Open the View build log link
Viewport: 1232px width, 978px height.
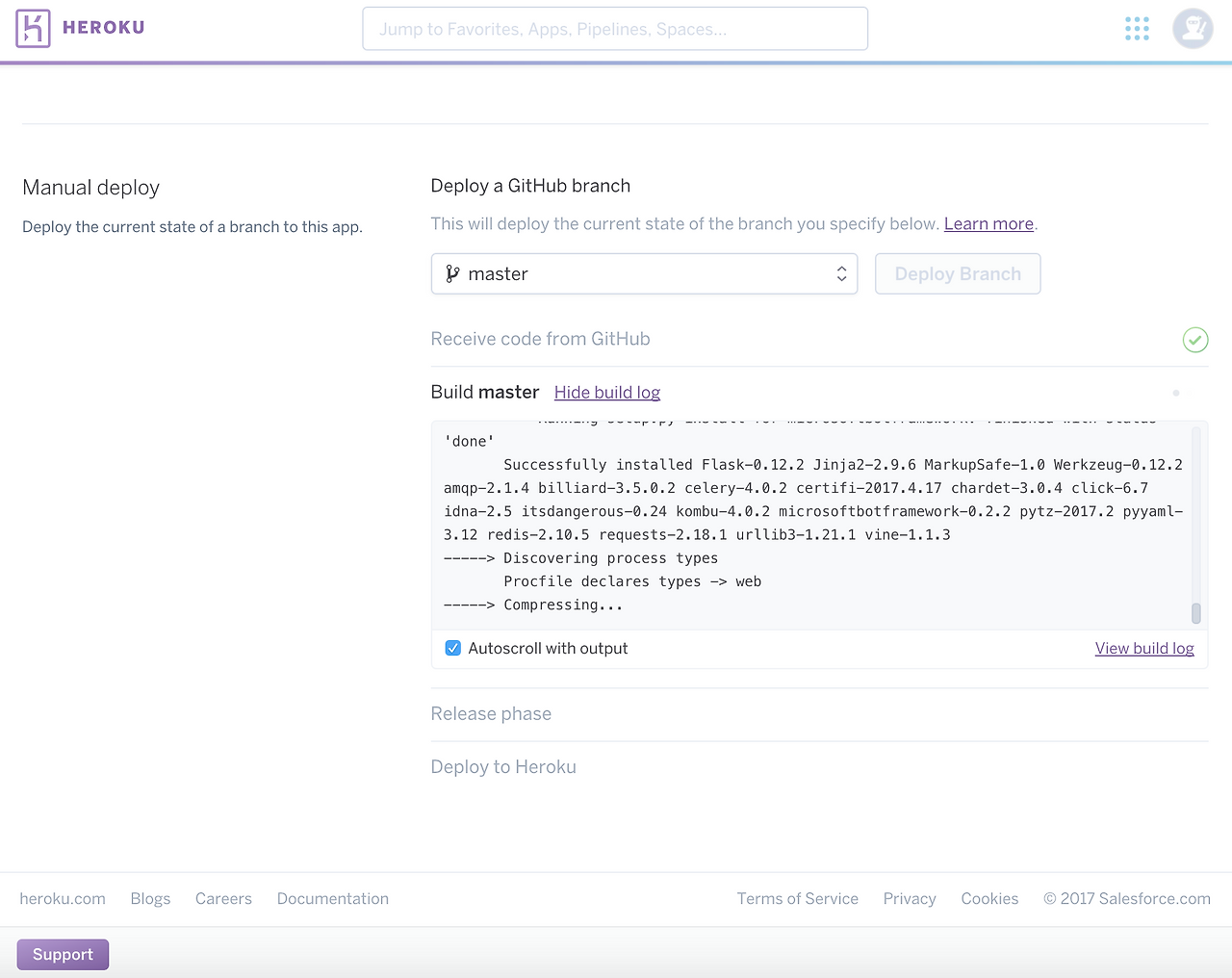click(x=1144, y=649)
